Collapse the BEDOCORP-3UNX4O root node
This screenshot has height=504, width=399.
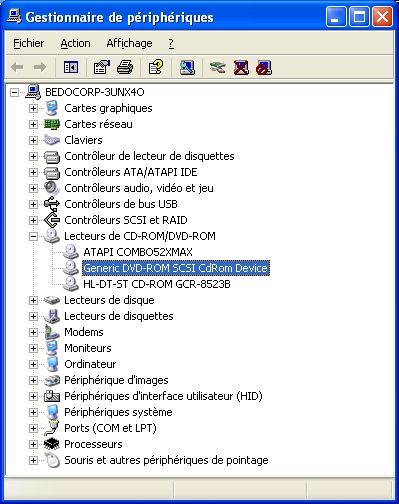14,92
